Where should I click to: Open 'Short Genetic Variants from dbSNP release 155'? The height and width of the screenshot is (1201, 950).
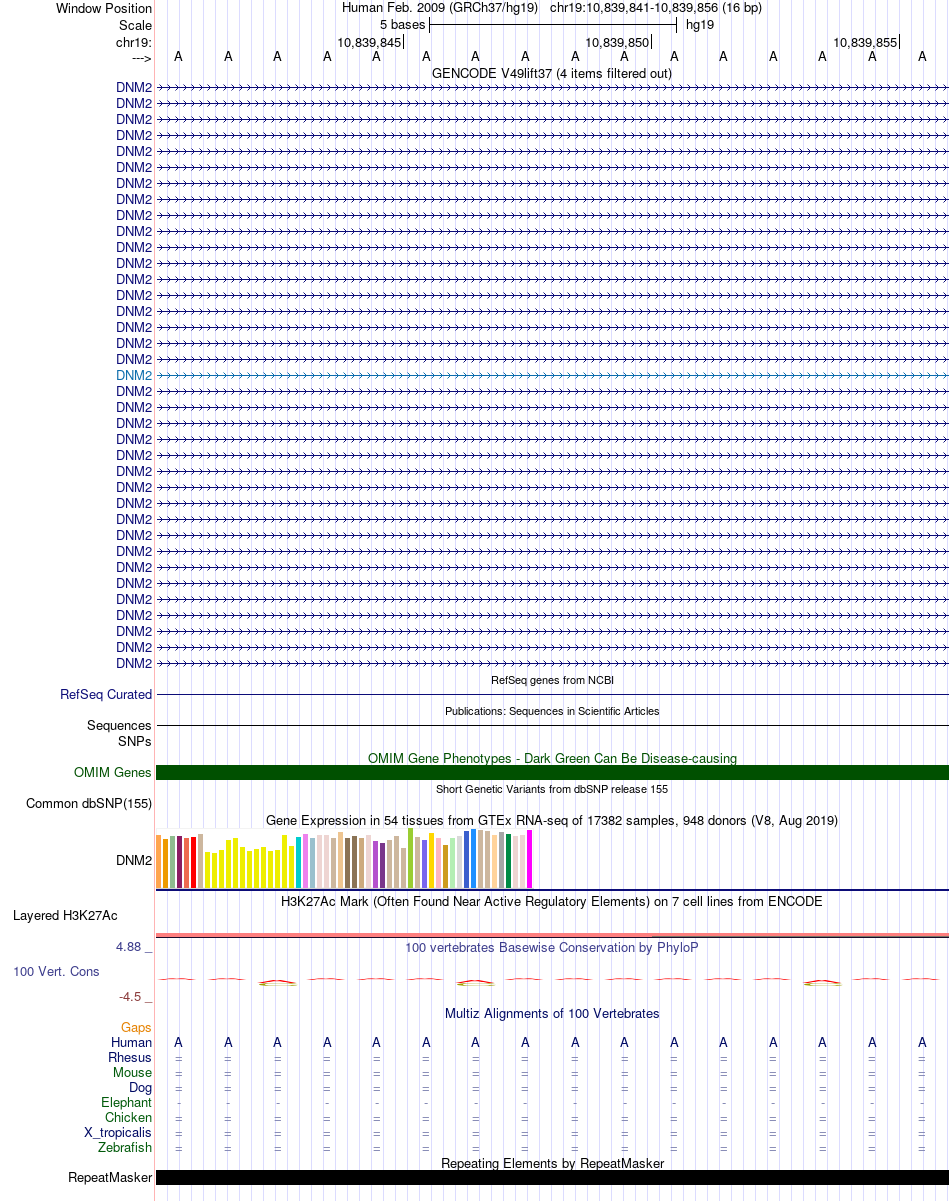click(552, 789)
